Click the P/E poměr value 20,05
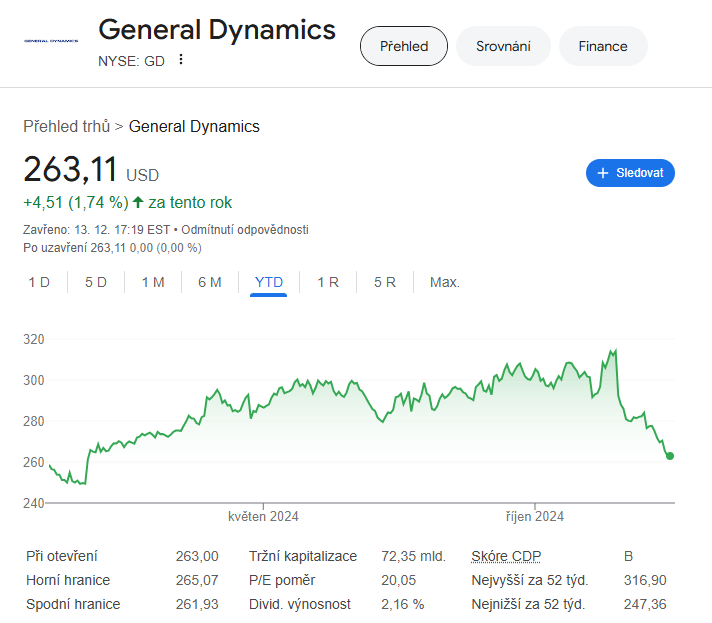 click(x=398, y=580)
